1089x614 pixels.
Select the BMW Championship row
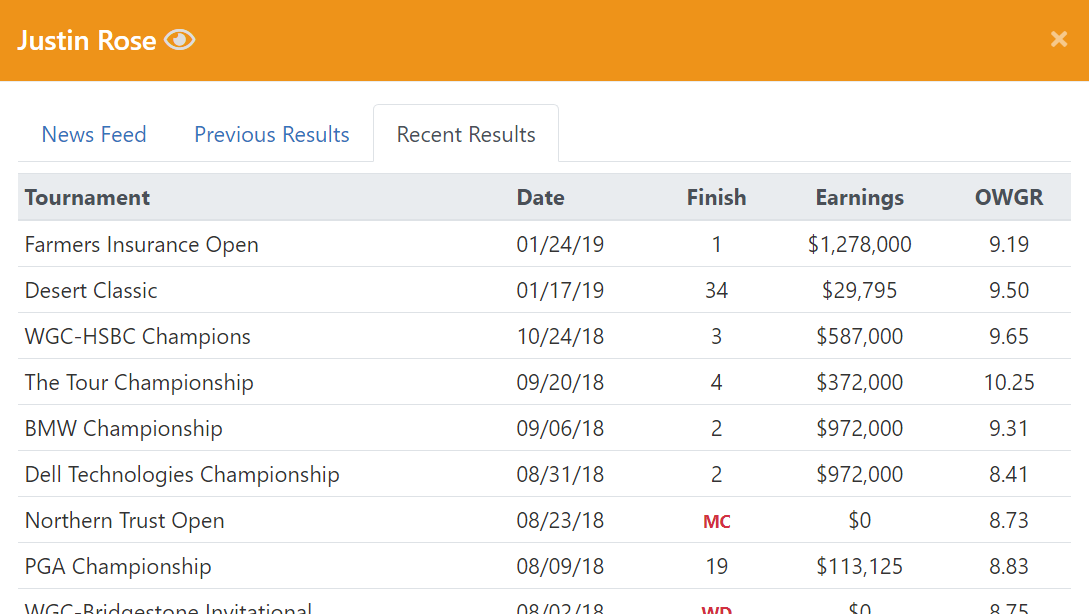click(544, 429)
